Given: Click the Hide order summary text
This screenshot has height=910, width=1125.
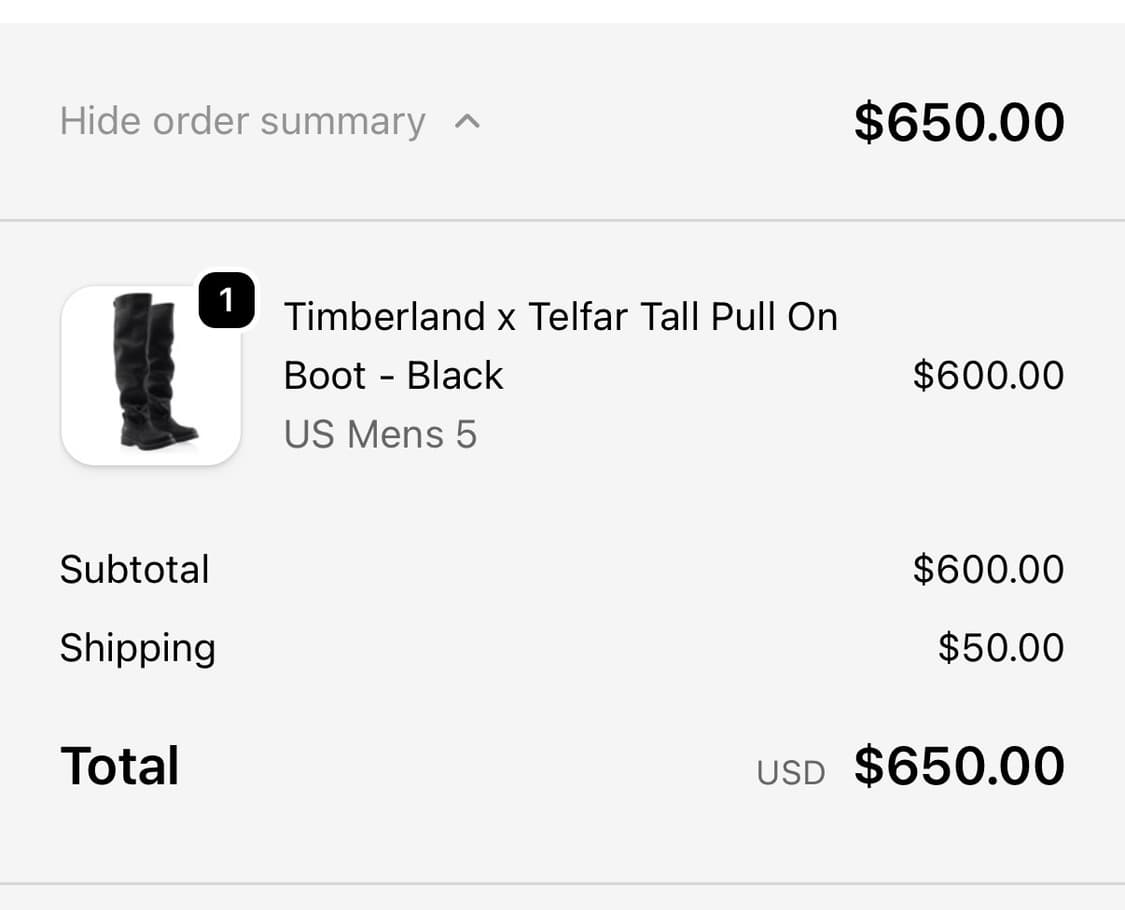Looking at the screenshot, I should click(x=243, y=120).
